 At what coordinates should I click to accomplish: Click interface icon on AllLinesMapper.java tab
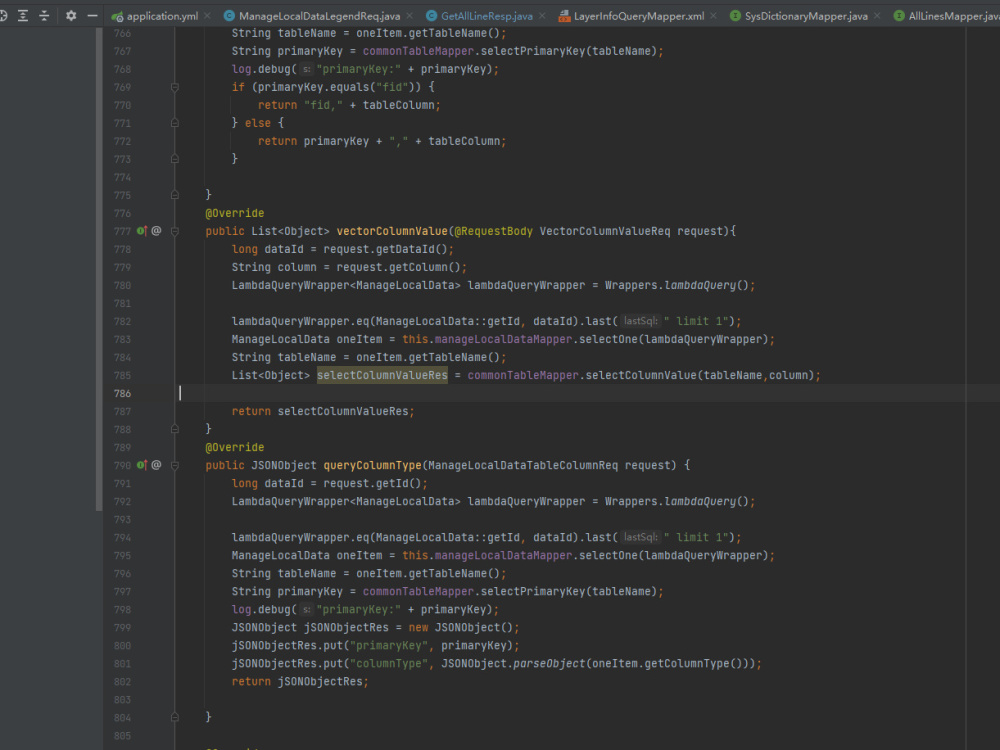click(x=899, y=16)
